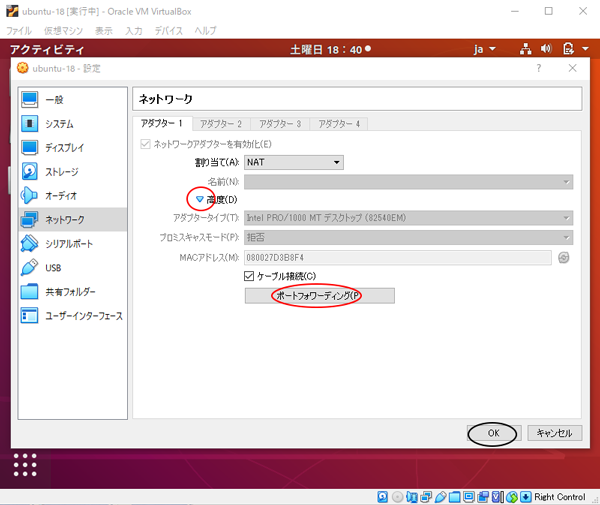Toggle Cable Connected (ケーブル接続) checkbox

pyautogui.click(x=249, y=276)
